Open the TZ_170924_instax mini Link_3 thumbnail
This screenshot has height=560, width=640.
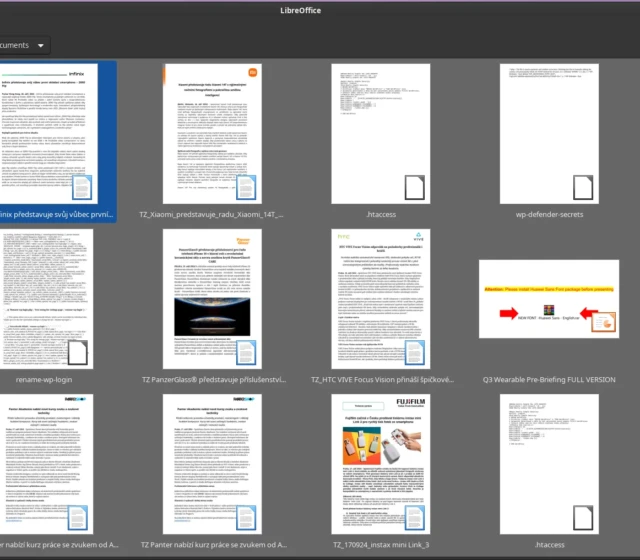(380, 464)
